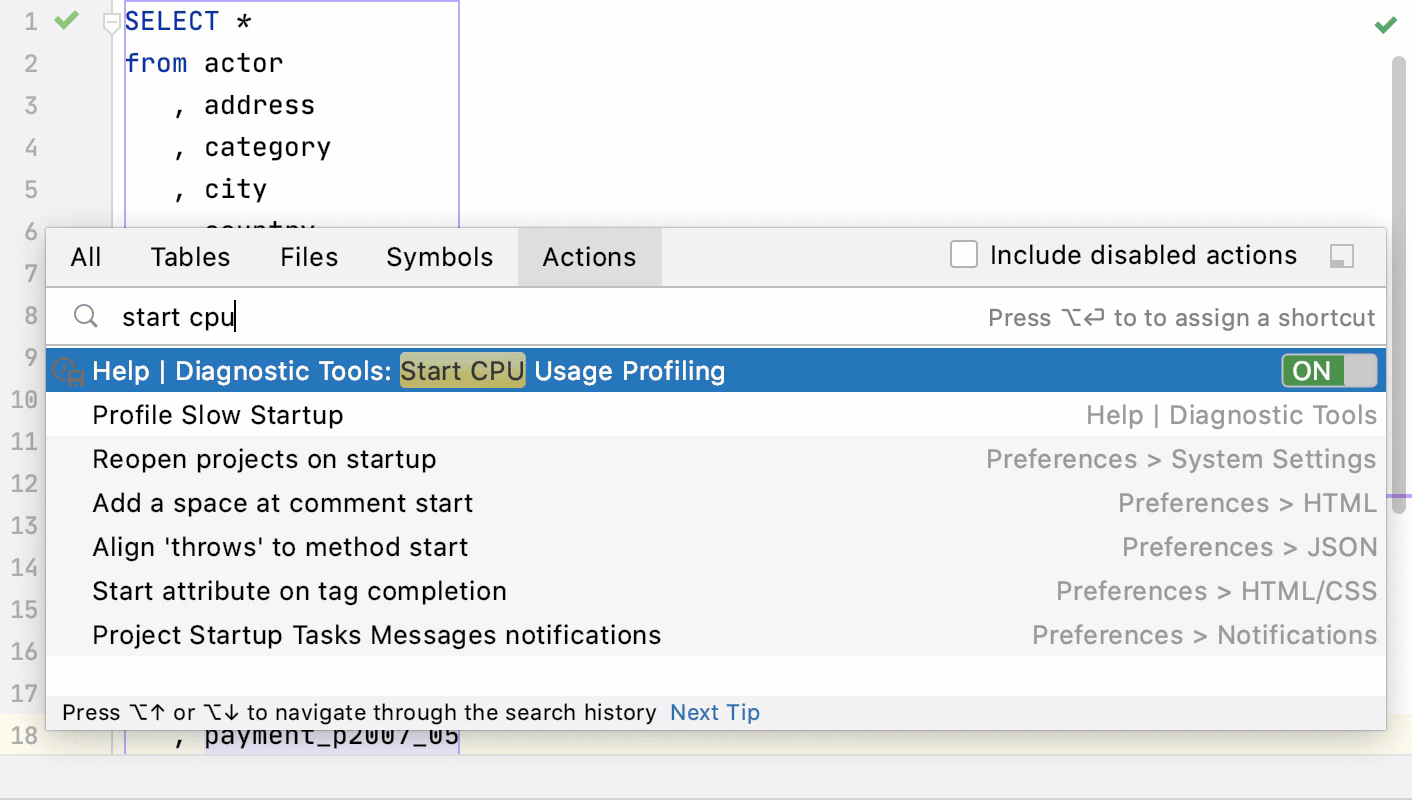1412x800 pixels.
Task: Click the stopwatch profiler icon beside highlighted action
Action: (x=66, y=371)
